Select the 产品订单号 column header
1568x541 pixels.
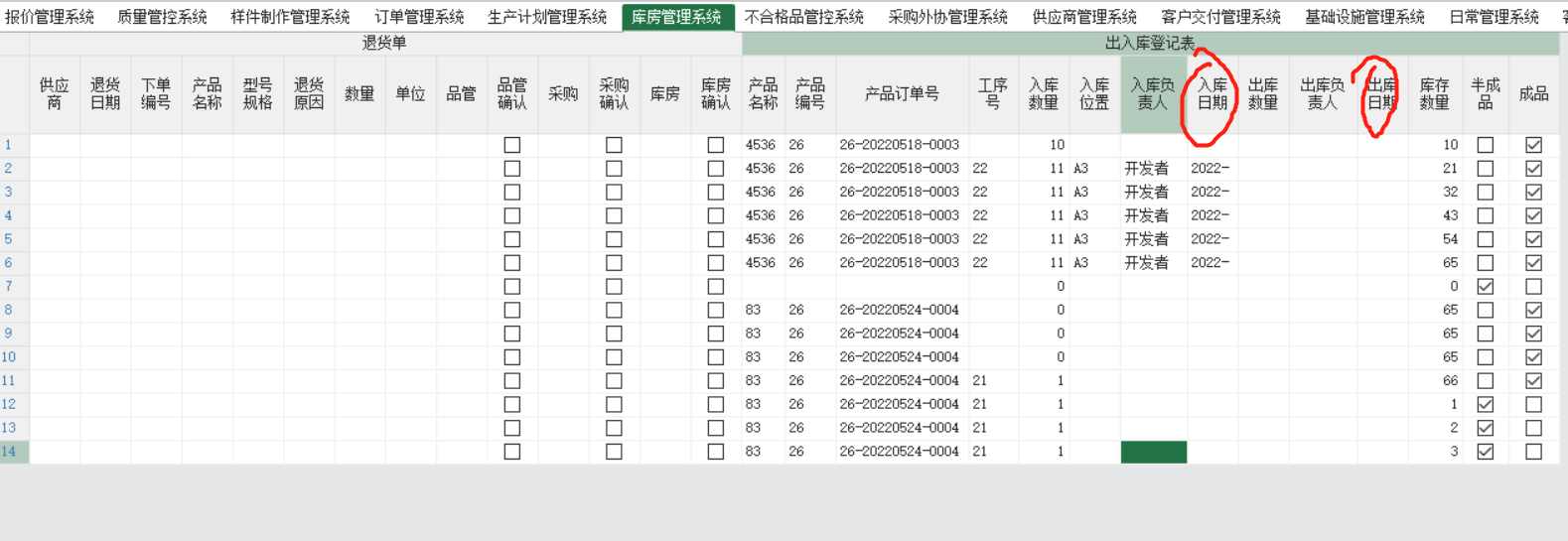(x=902, y=94)
